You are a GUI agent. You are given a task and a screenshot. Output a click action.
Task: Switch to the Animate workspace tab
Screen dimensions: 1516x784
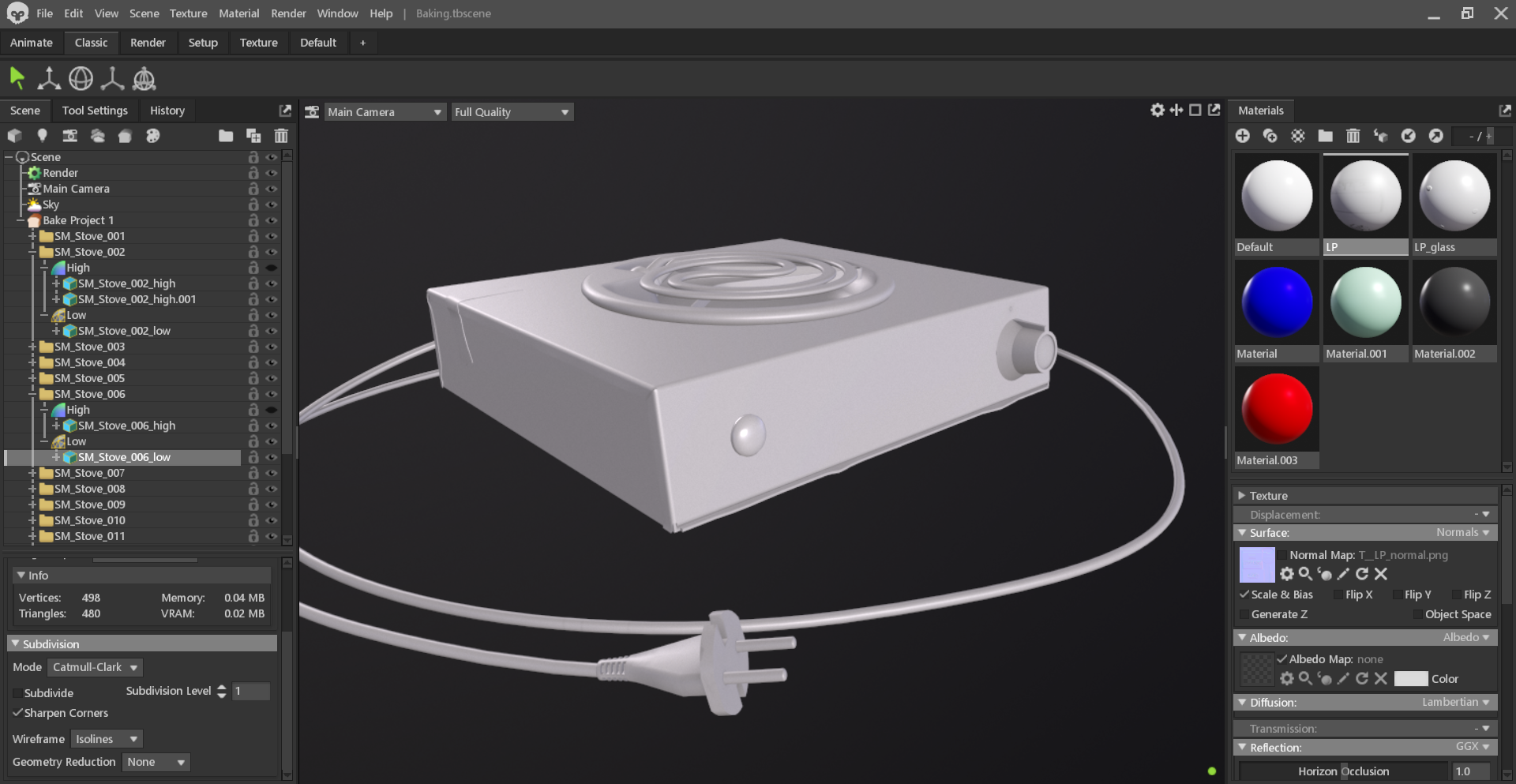click(32, 43)
